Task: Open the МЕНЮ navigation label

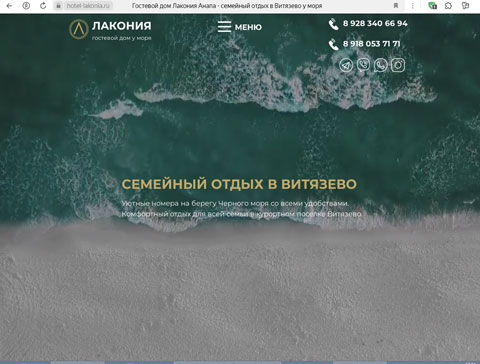Action: (x=248, y=27)
